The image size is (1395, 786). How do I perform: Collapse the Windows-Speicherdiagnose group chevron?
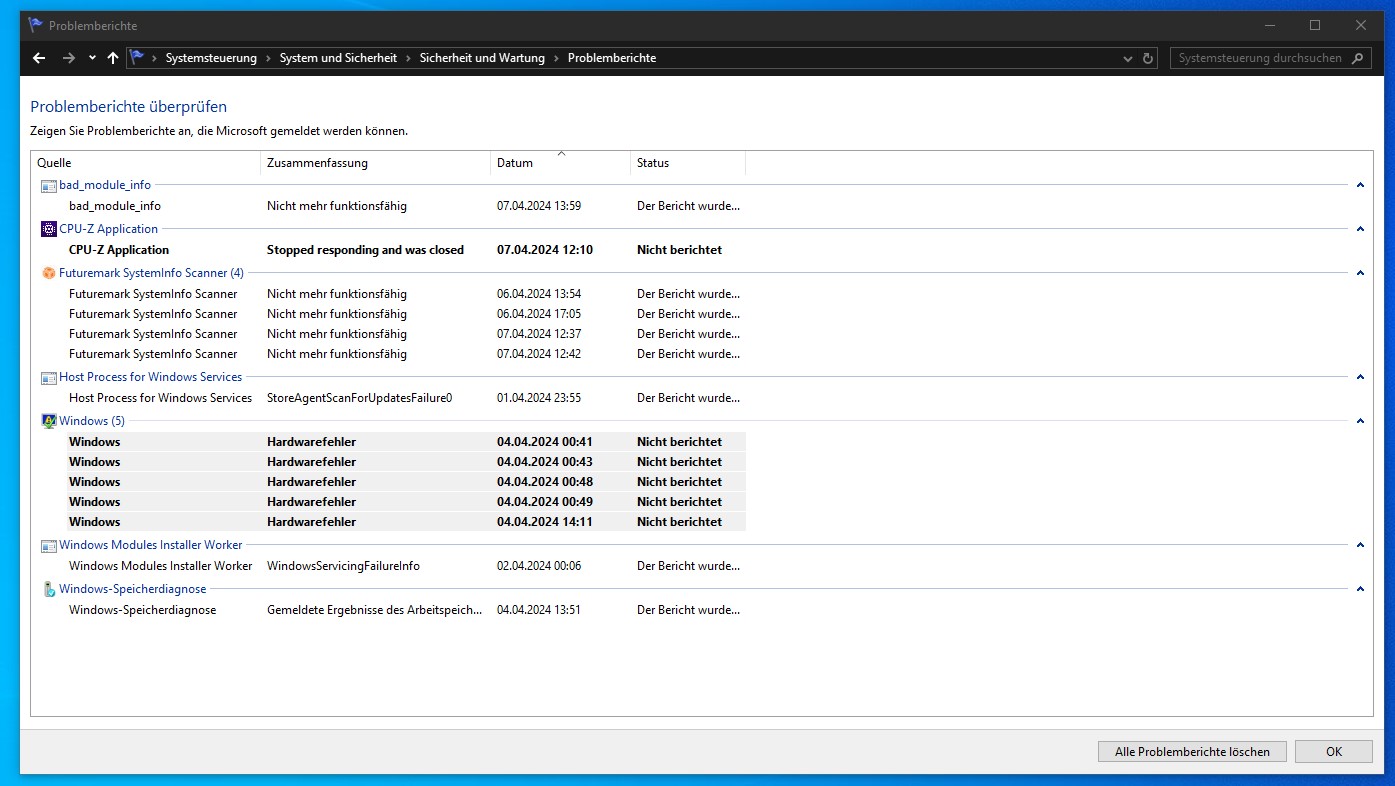[x=1360, y=589]
